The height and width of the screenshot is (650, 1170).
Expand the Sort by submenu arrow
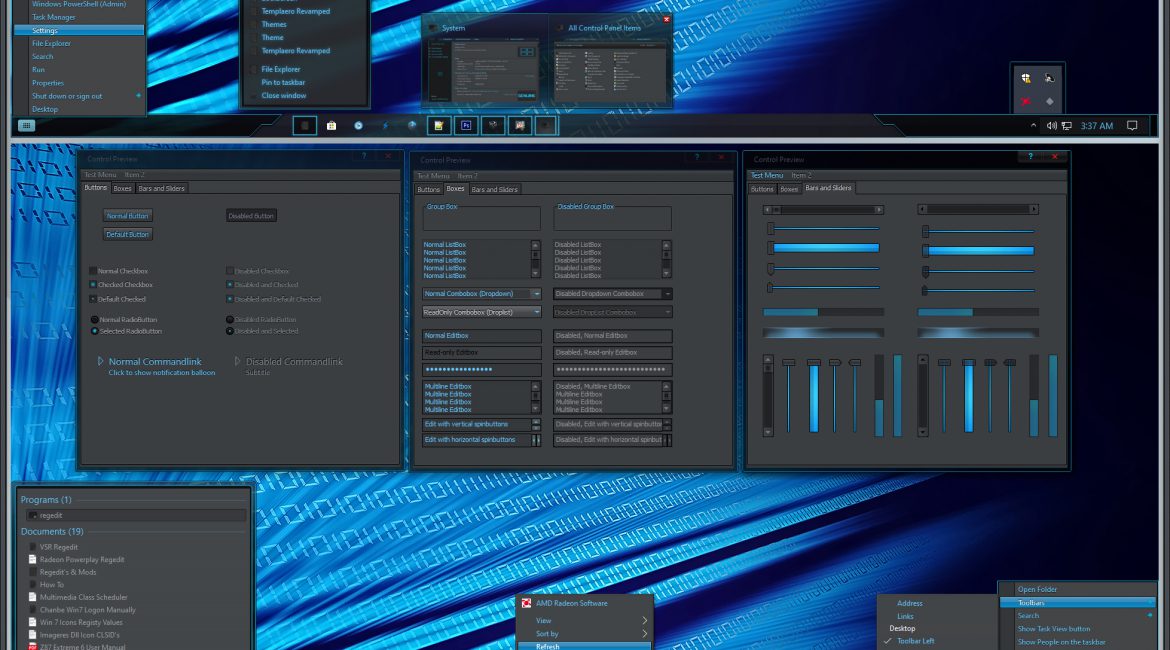645,634
